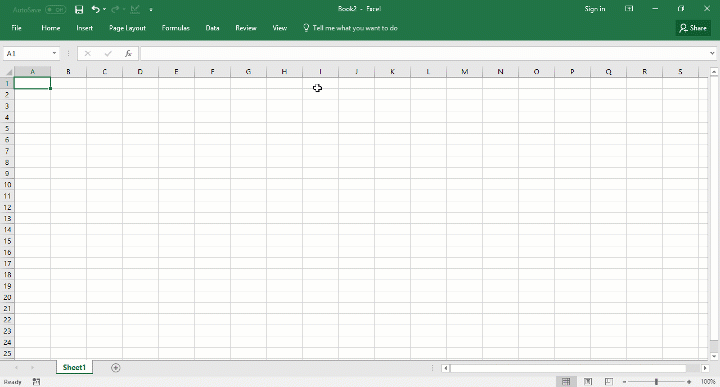Select row 25 header
Image resolution: width=720 pixels, height=387 pixels.
point(7,353)
